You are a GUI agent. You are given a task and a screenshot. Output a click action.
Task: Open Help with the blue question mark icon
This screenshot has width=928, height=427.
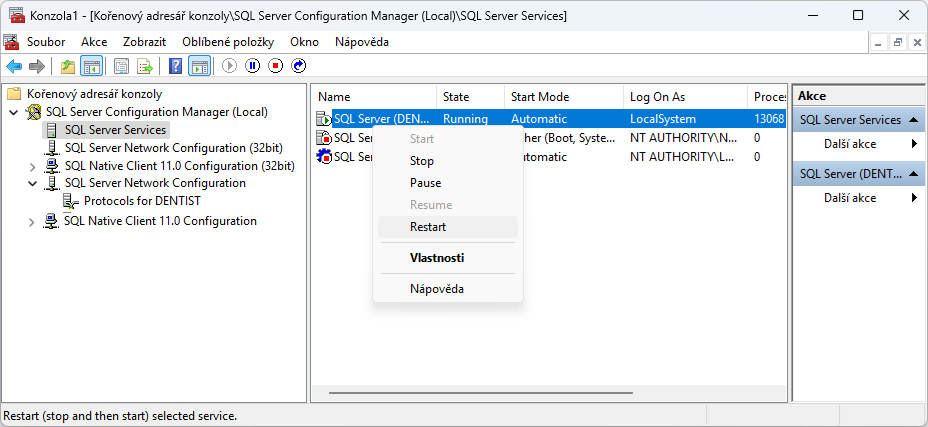tap(175, 66)
